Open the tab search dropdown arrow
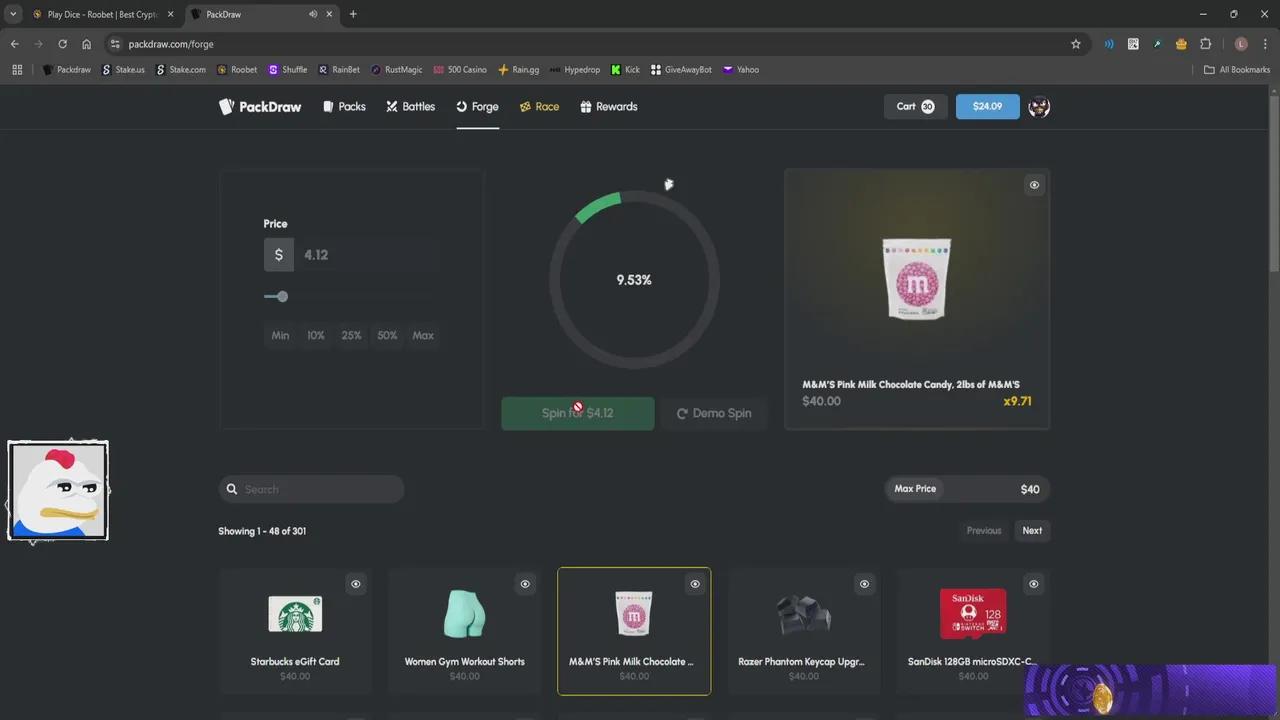This screenshot has width=1280, height=720. tap(13, 14)
